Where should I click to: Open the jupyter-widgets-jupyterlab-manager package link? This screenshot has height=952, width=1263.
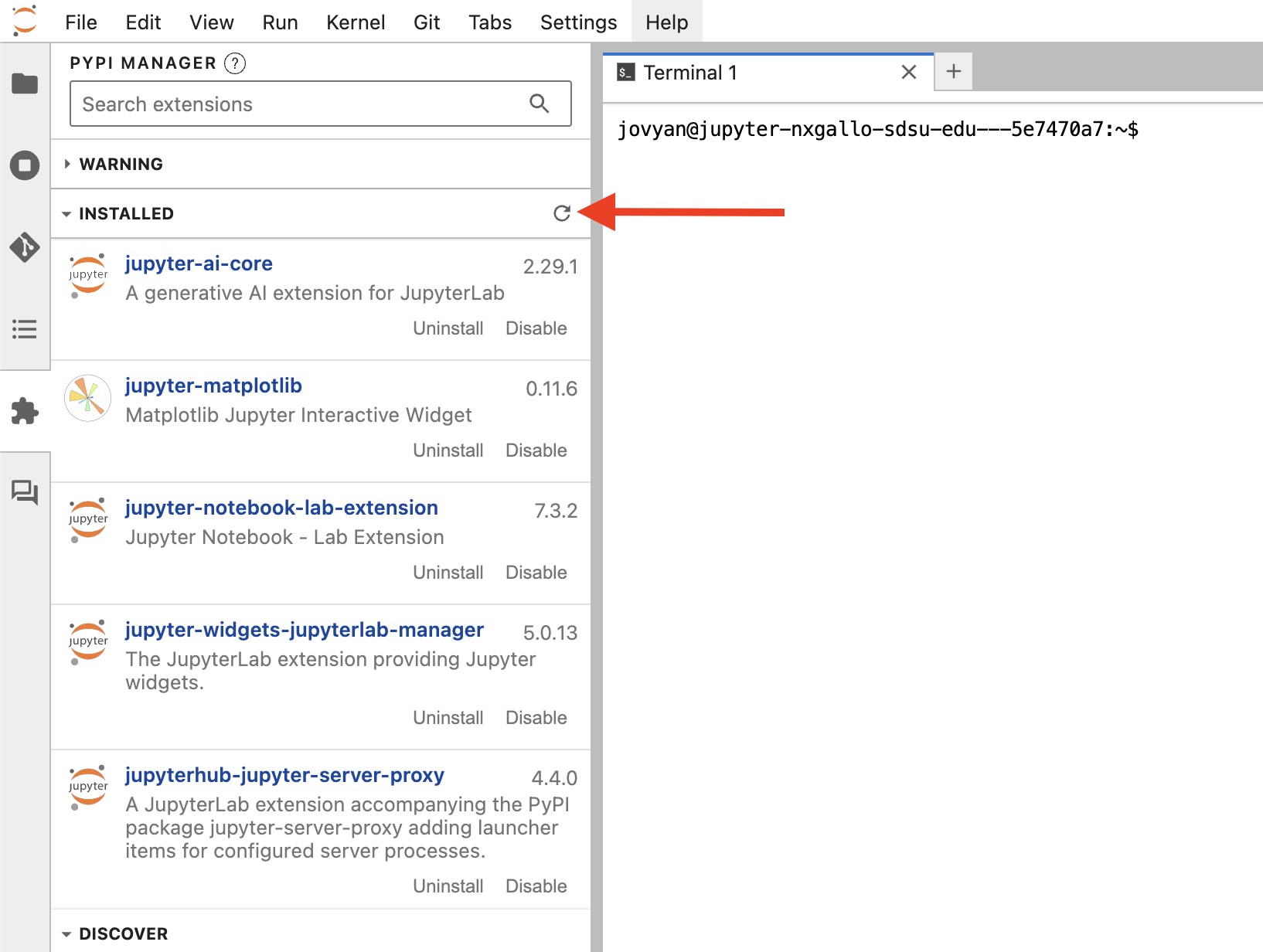click(x=304, y=630)
